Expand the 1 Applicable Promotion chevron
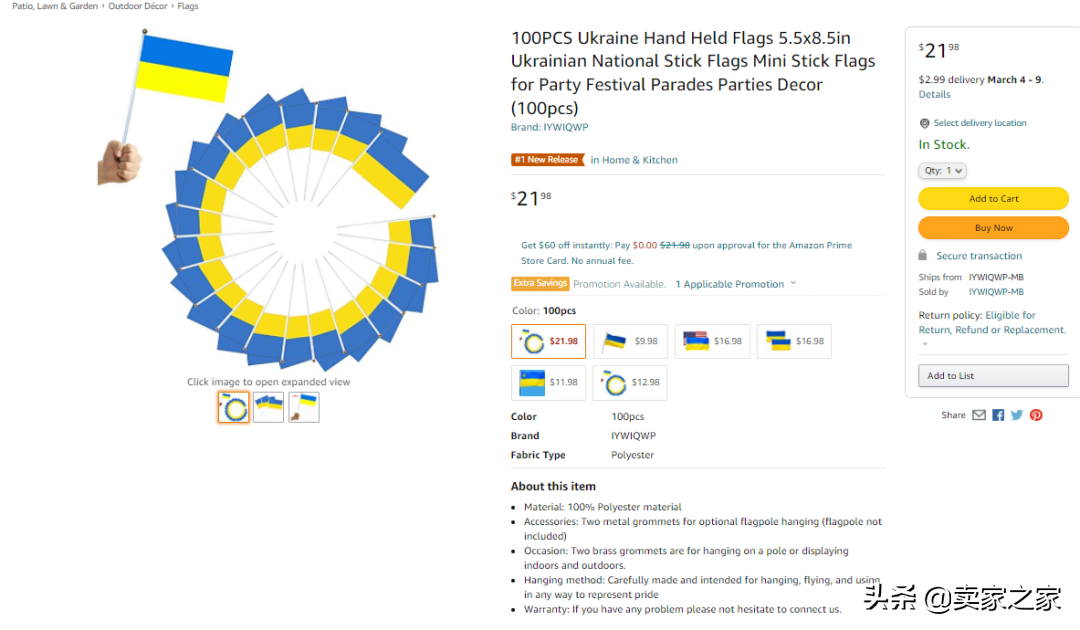Image resolution: width=1080 pixels, height=630 pixels. pos(793,283)
